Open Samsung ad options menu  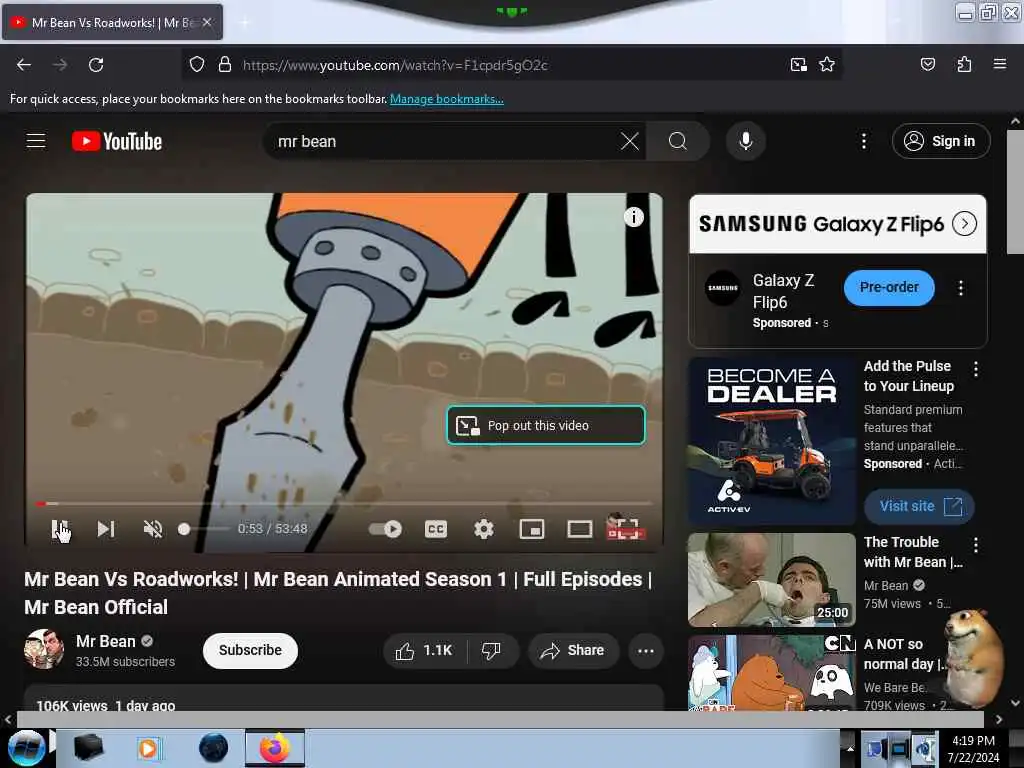pyautogui.click(x=961, y=288)
